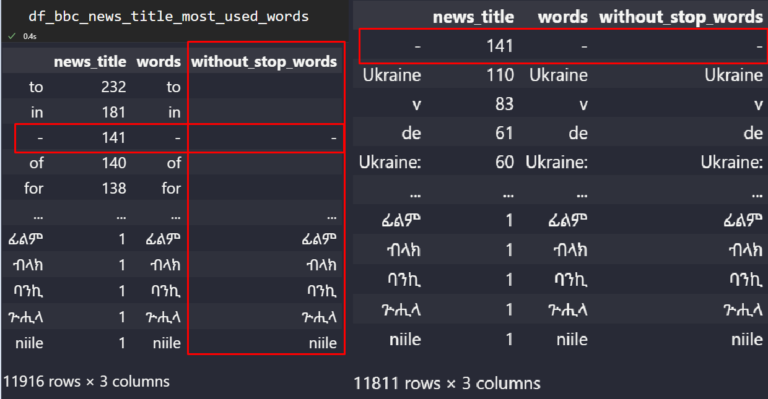Select the news_title header in the right table
The width and height of the screenshot is (768, 399).
(473, 17)
